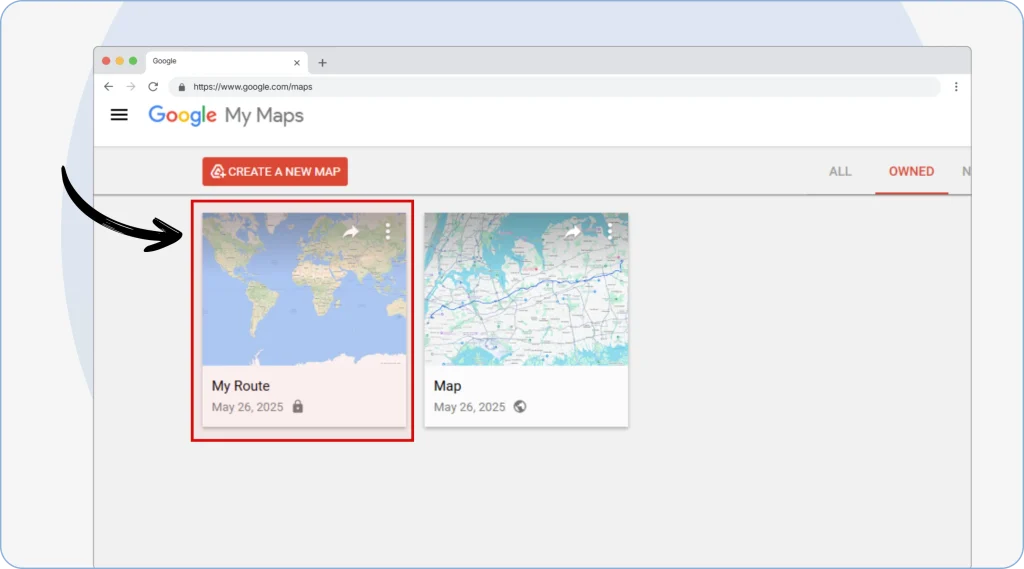Go back with the browser back arrow

(x=108, y=86)
